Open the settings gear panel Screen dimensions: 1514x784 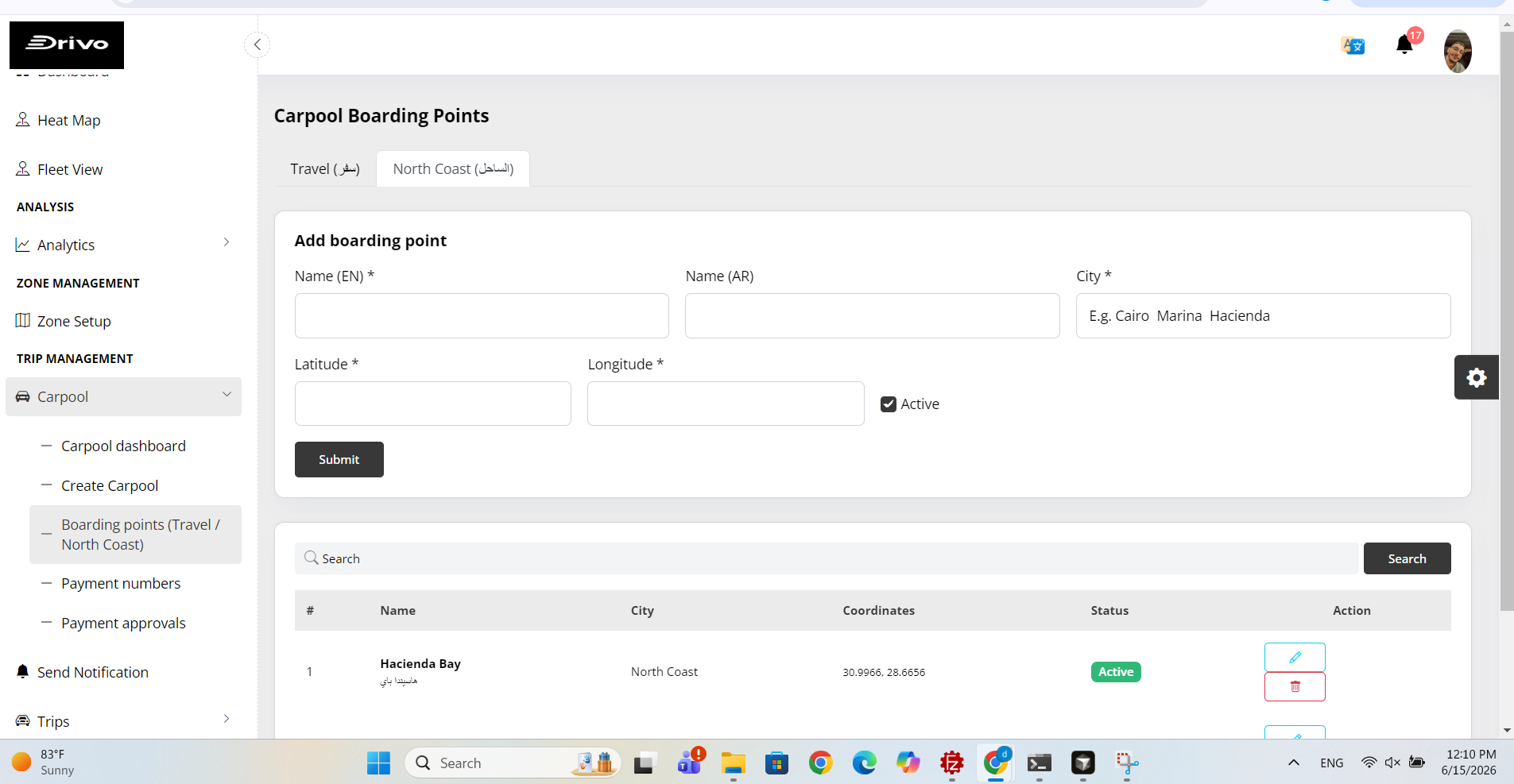(x=1476, y=377)
